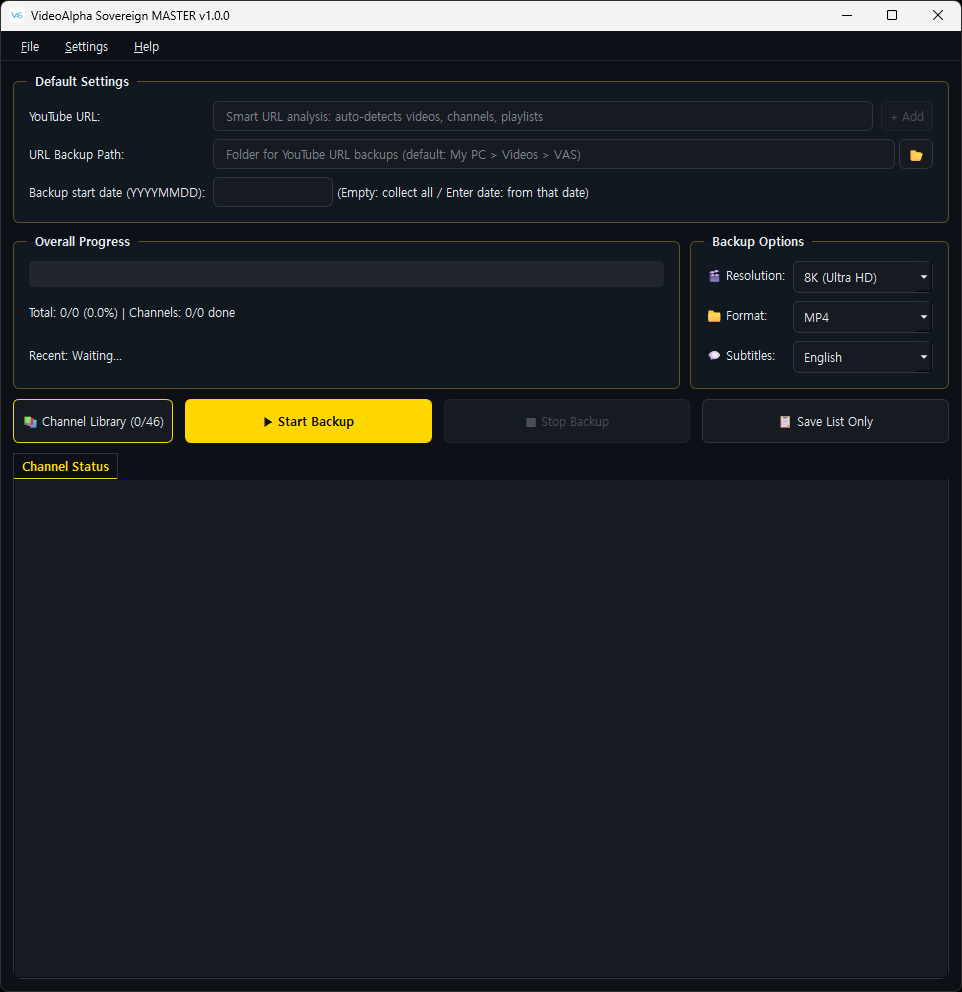Image resolution: width=962 pixels, height=992 pixels.
Task: Click the VideoAlpha app logo in title bar
Action: coord(17,15)
